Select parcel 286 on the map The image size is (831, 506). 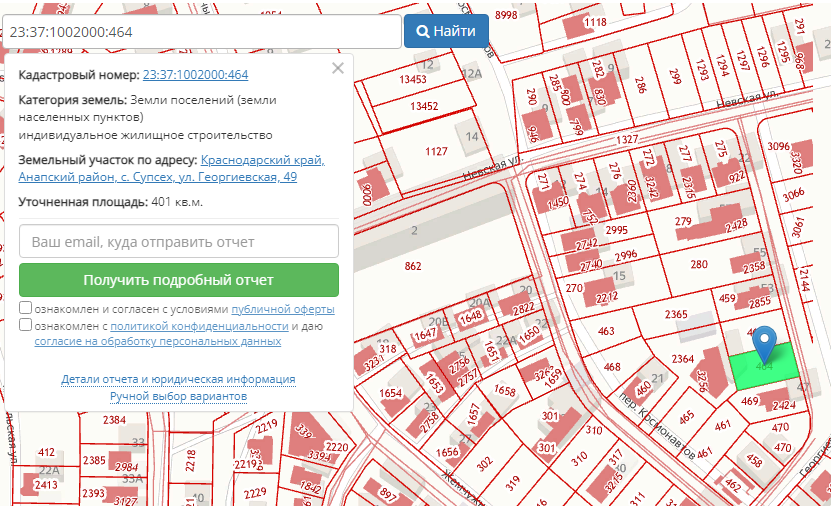click(640, 85)
